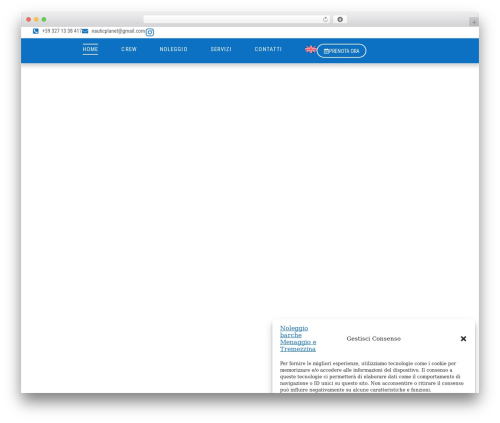
Task: Click the Gestisci Consenso heading text
Action: [x=373, y=339]
